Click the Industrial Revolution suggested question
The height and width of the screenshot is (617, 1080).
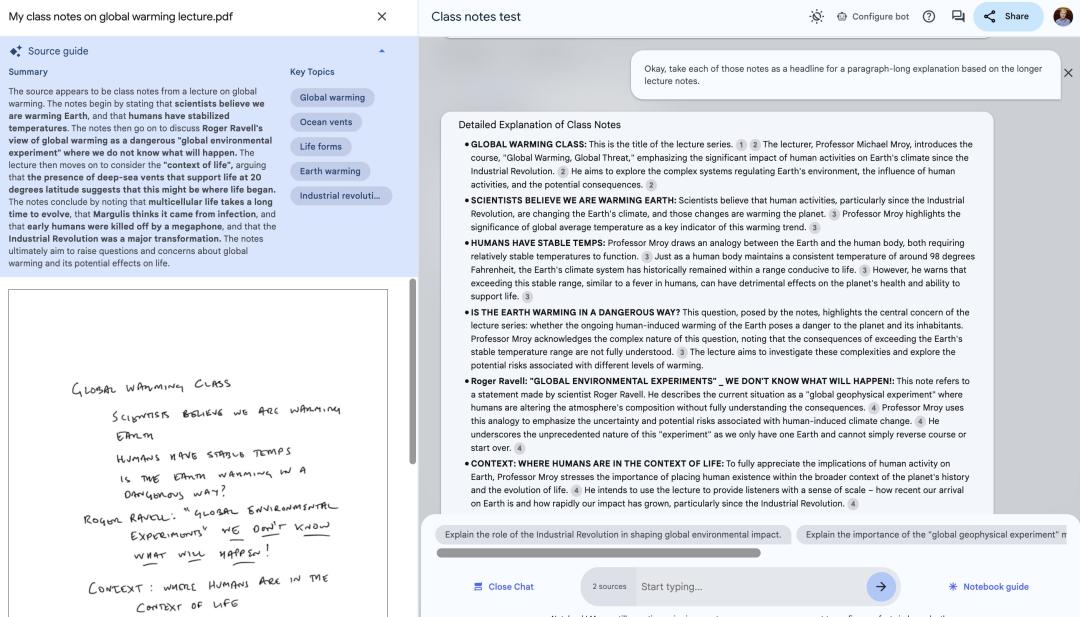point(613,535)
